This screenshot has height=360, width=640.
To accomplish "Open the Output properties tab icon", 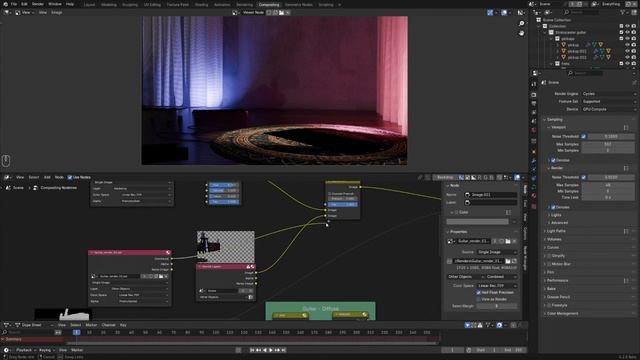I will tap(534, 104).
